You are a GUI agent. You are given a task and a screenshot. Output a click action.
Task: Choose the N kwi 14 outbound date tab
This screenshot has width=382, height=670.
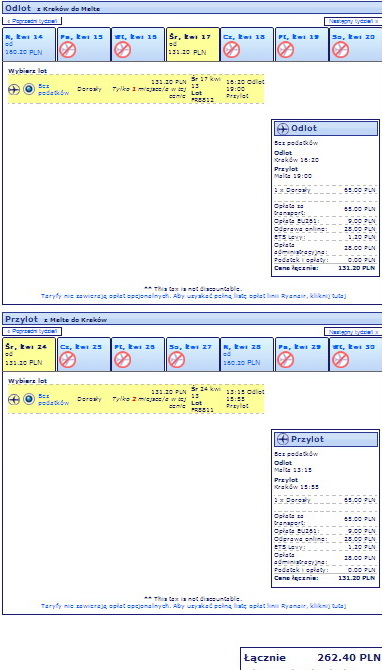click(29, 44)
